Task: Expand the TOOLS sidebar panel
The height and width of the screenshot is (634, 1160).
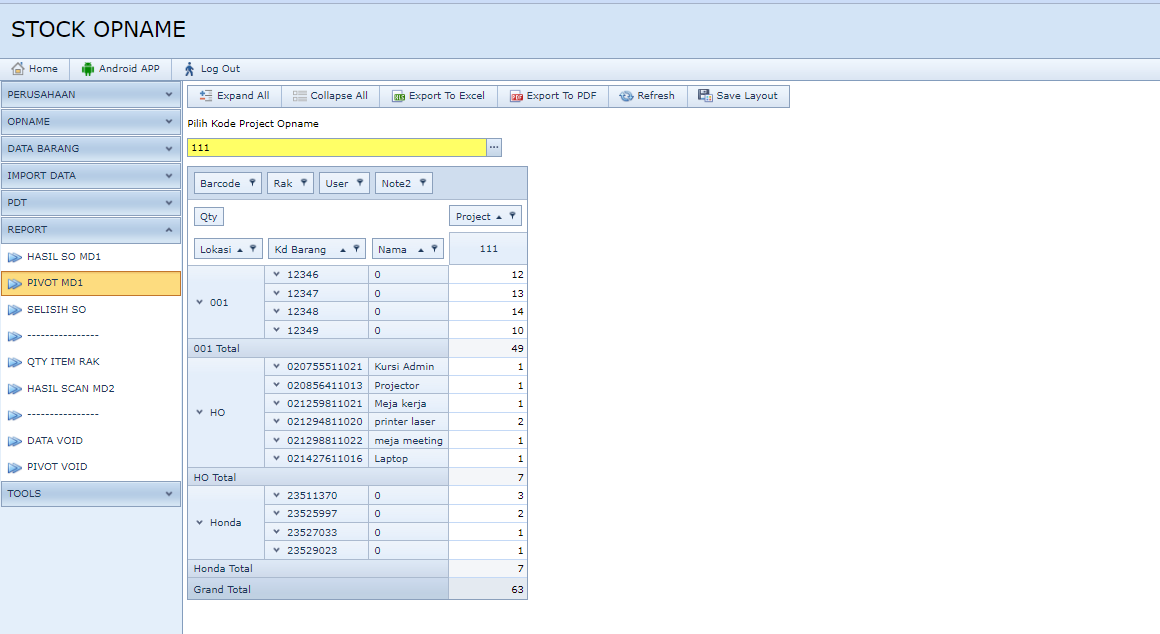Action: tap(91, 493)
